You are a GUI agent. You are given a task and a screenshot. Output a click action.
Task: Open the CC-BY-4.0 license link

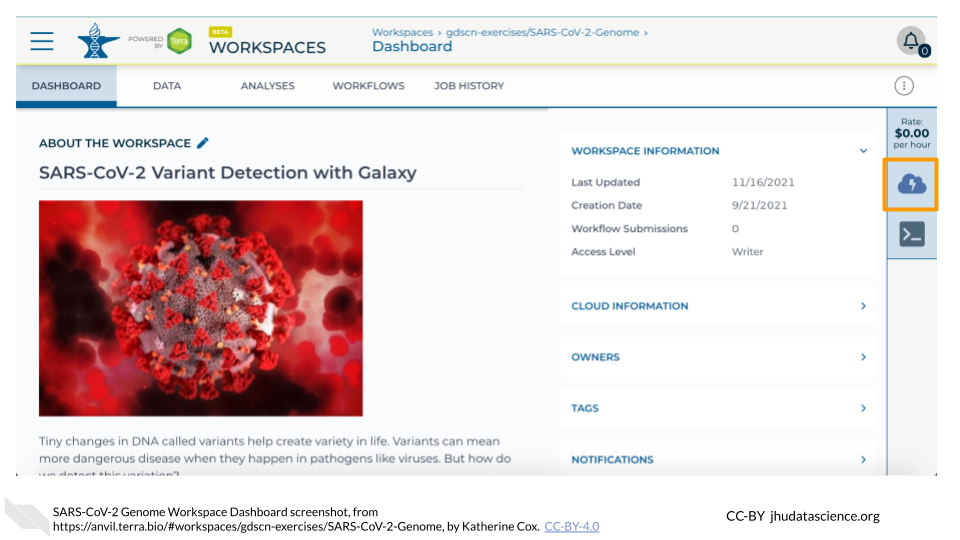[x=571, y=526]
